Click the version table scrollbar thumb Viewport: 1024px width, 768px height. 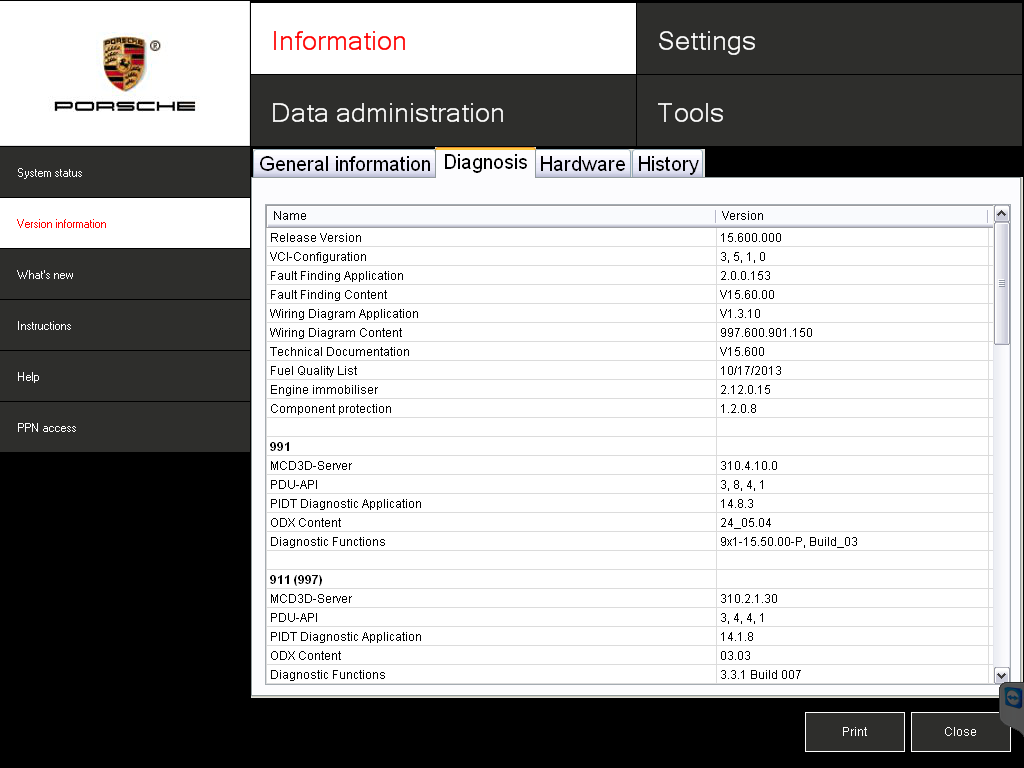click(x=1002, y=284)
